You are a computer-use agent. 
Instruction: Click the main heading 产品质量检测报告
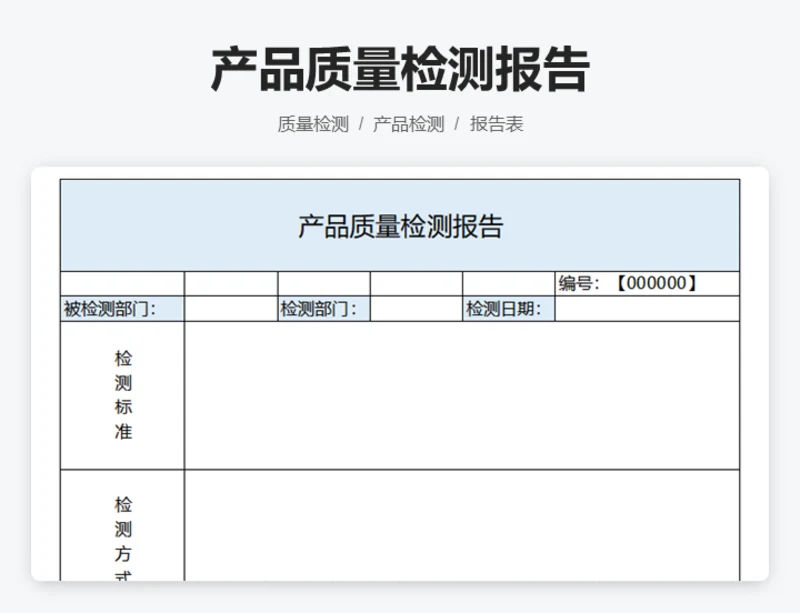click(x=400, y=69)
